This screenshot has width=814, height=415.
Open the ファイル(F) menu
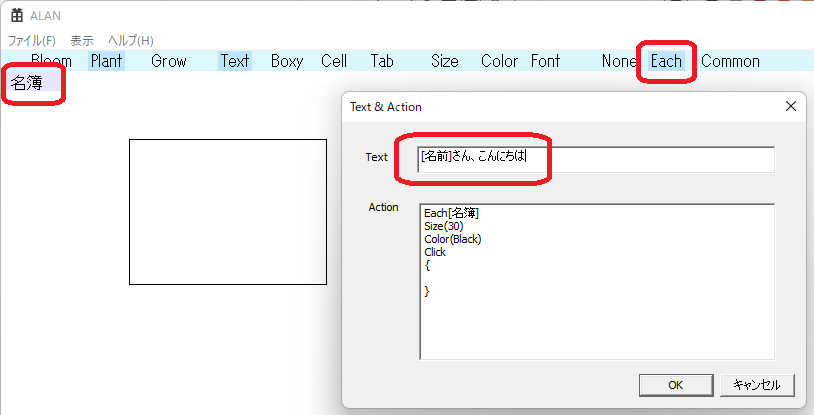(x=32, y=41)
